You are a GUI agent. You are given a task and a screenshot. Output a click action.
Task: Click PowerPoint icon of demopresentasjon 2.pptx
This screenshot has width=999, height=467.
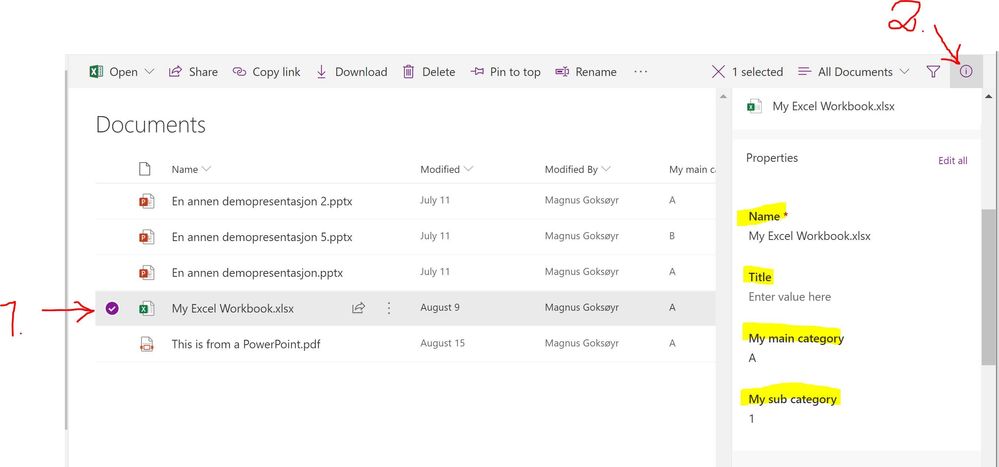click(147, 201)
